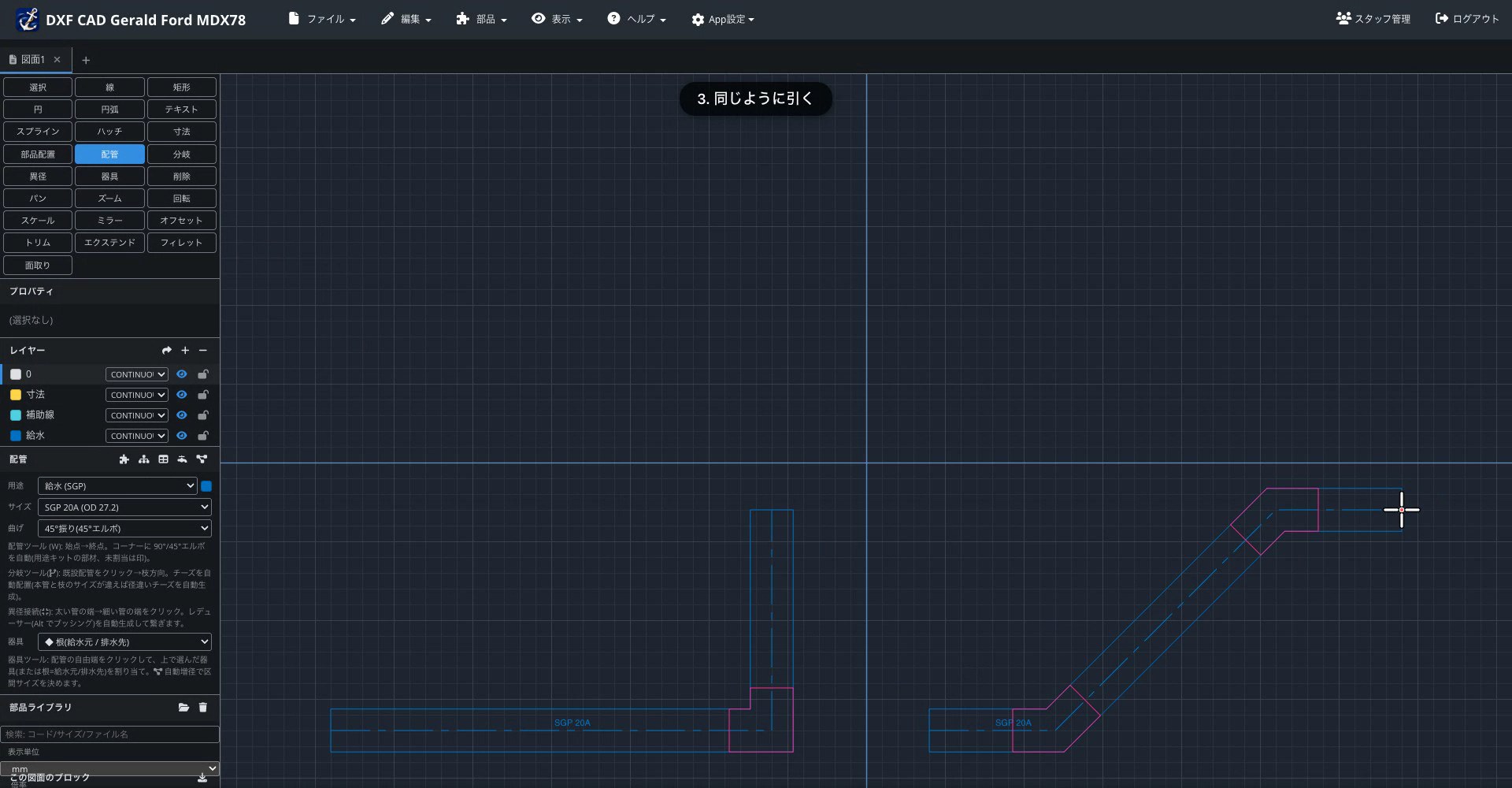
Task: Open the 用途 dropdown showing 給水 (SGP)
Action: [x=117, y=486]
